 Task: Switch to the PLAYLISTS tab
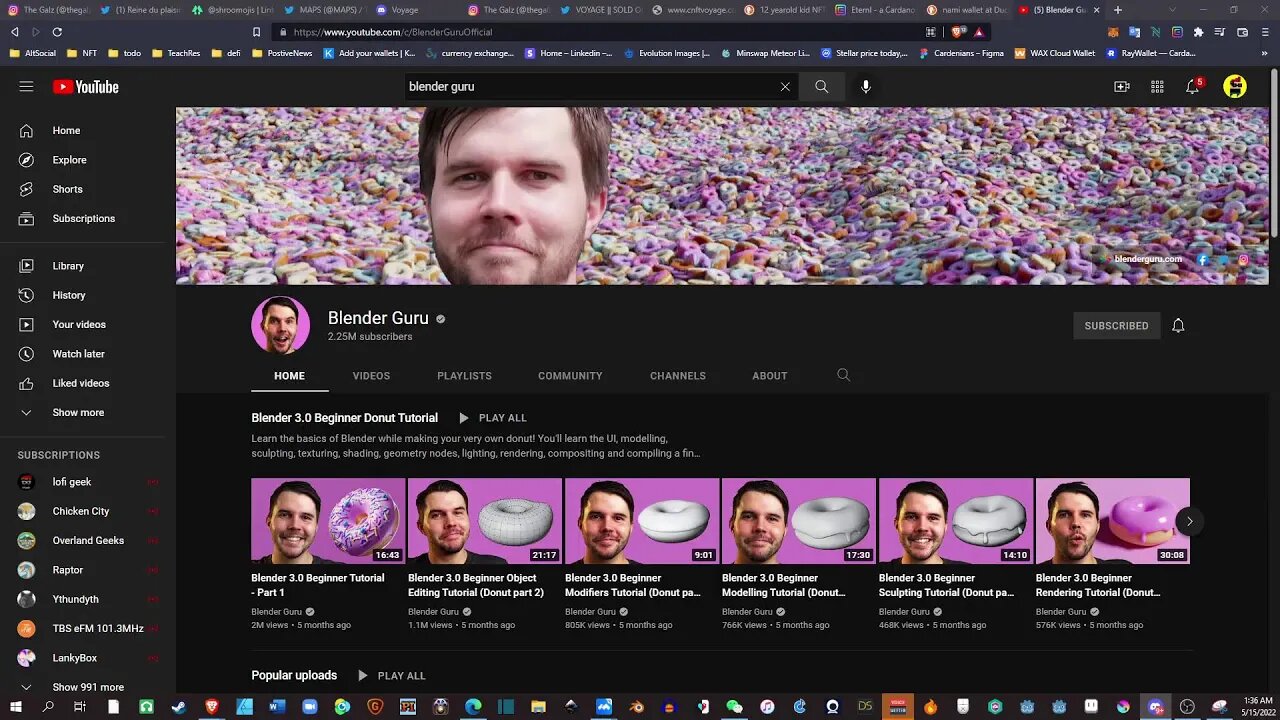pos(464,376)
